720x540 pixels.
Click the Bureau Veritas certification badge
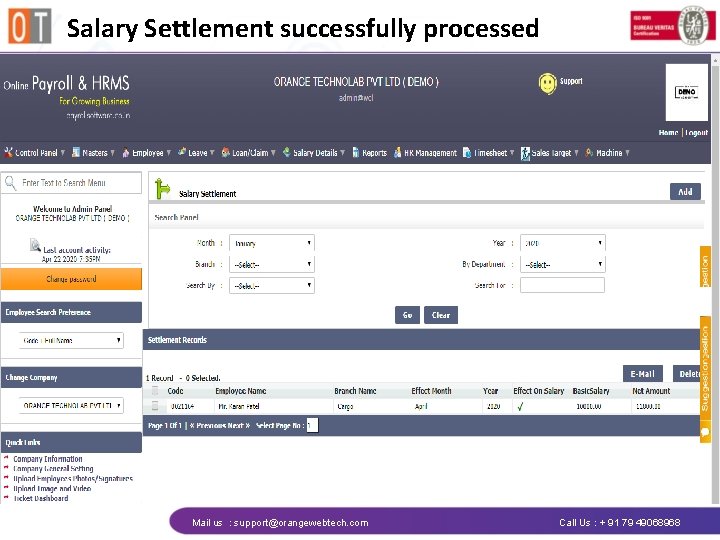[672, 26]
